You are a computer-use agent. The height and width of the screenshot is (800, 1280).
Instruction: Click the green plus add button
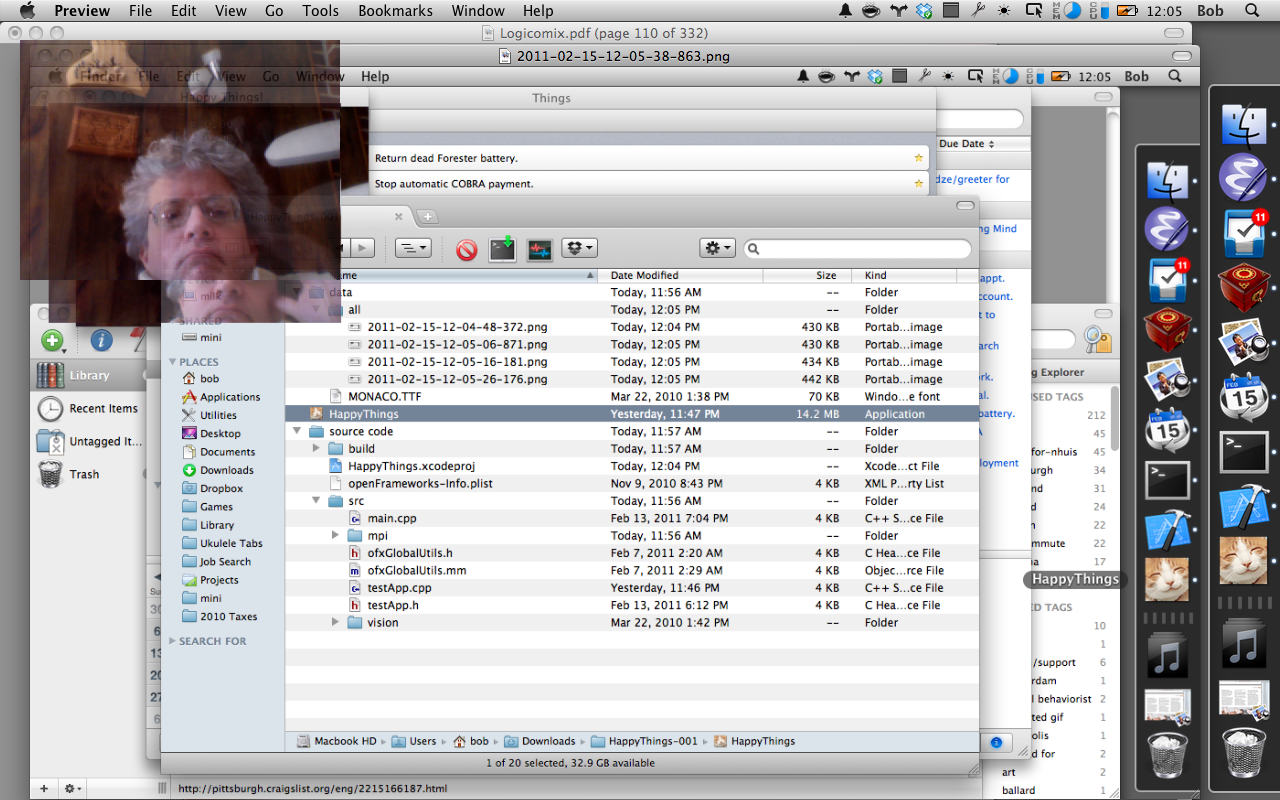pyautogui.click(x=52, y=340)
